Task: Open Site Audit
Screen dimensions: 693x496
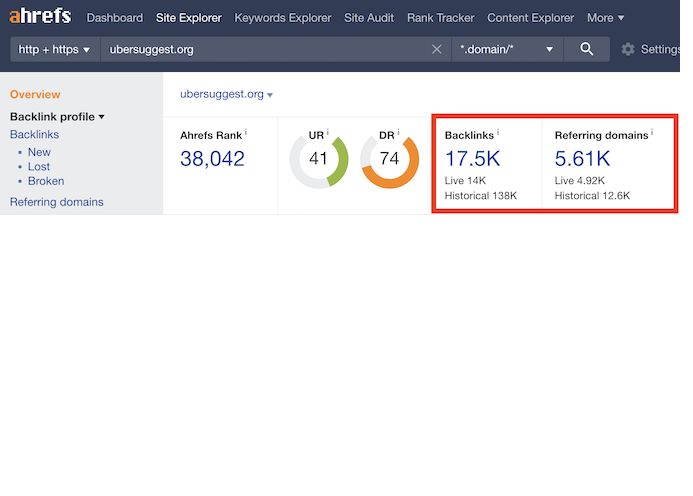Action: (369, 18)
